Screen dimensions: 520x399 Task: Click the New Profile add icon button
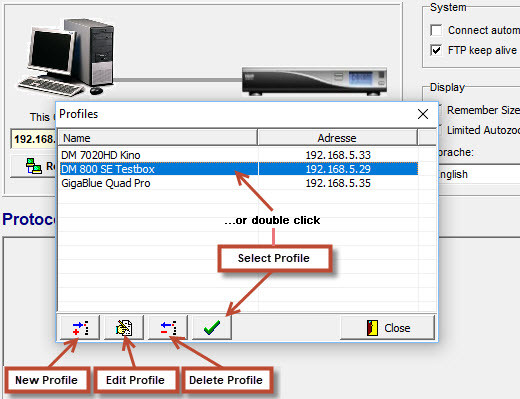pyautogui.click(x=80, y=328)
